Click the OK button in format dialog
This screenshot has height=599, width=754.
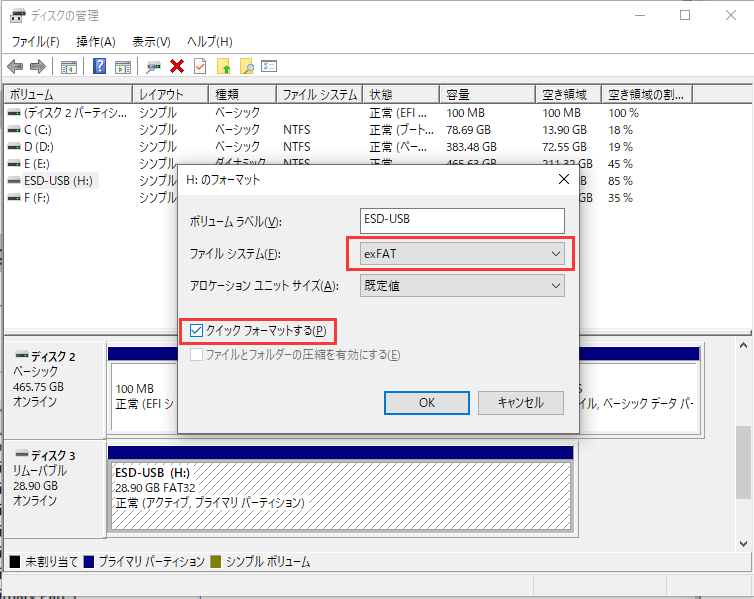click(x=427, y=402)
